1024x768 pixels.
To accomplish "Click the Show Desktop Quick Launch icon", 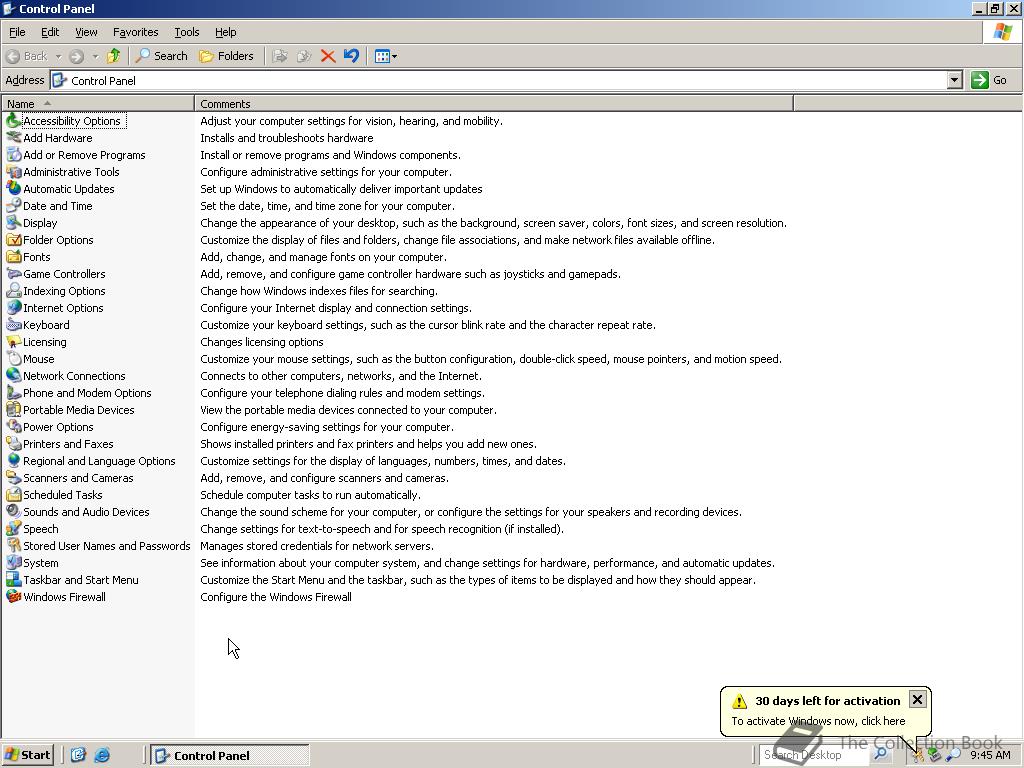I will [x=78, y=755].
